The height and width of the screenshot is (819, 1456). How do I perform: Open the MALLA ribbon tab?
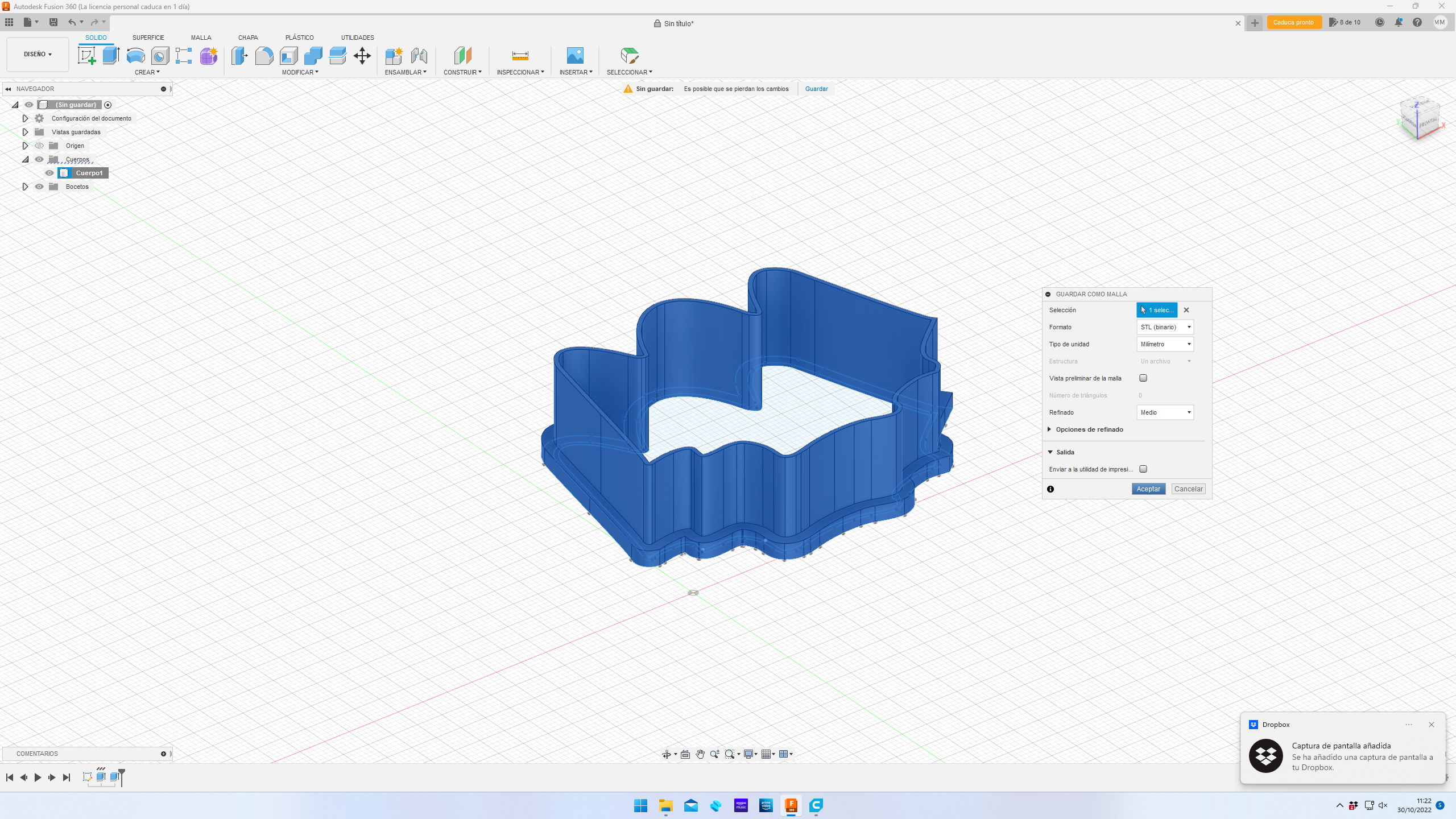click(201, 38)
